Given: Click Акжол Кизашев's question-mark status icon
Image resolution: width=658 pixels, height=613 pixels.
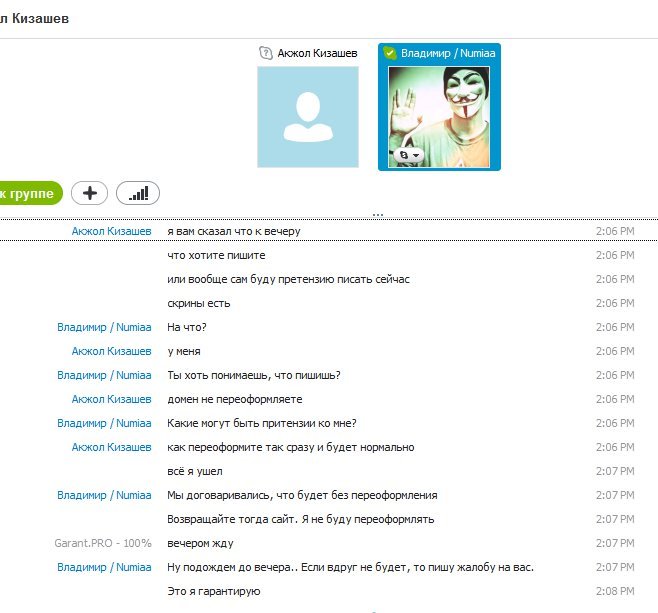Looking at the screenshot, I should pos(266,53).
